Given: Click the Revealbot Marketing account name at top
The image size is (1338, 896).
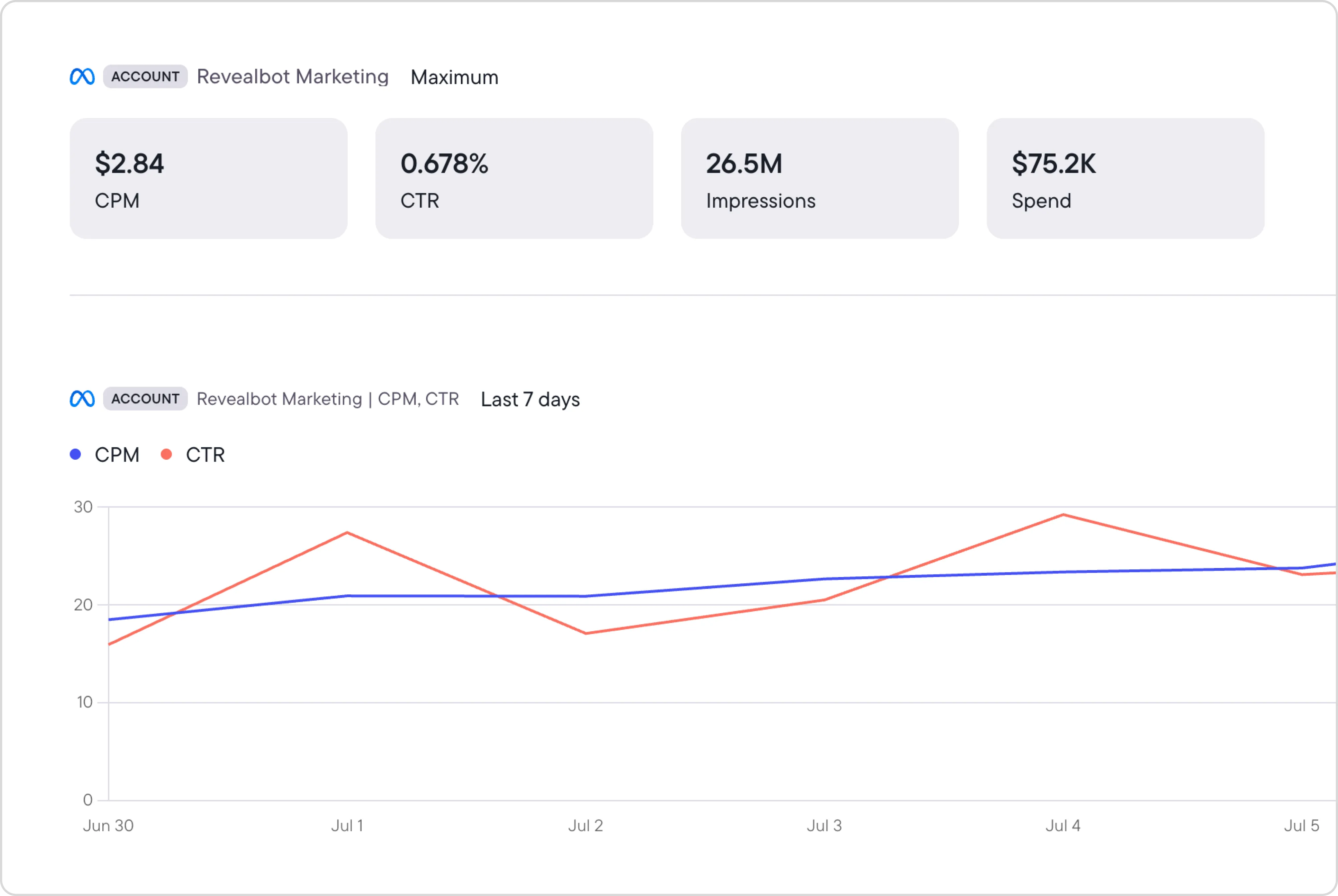Looking at the screenshot, I should coord(293,77).
